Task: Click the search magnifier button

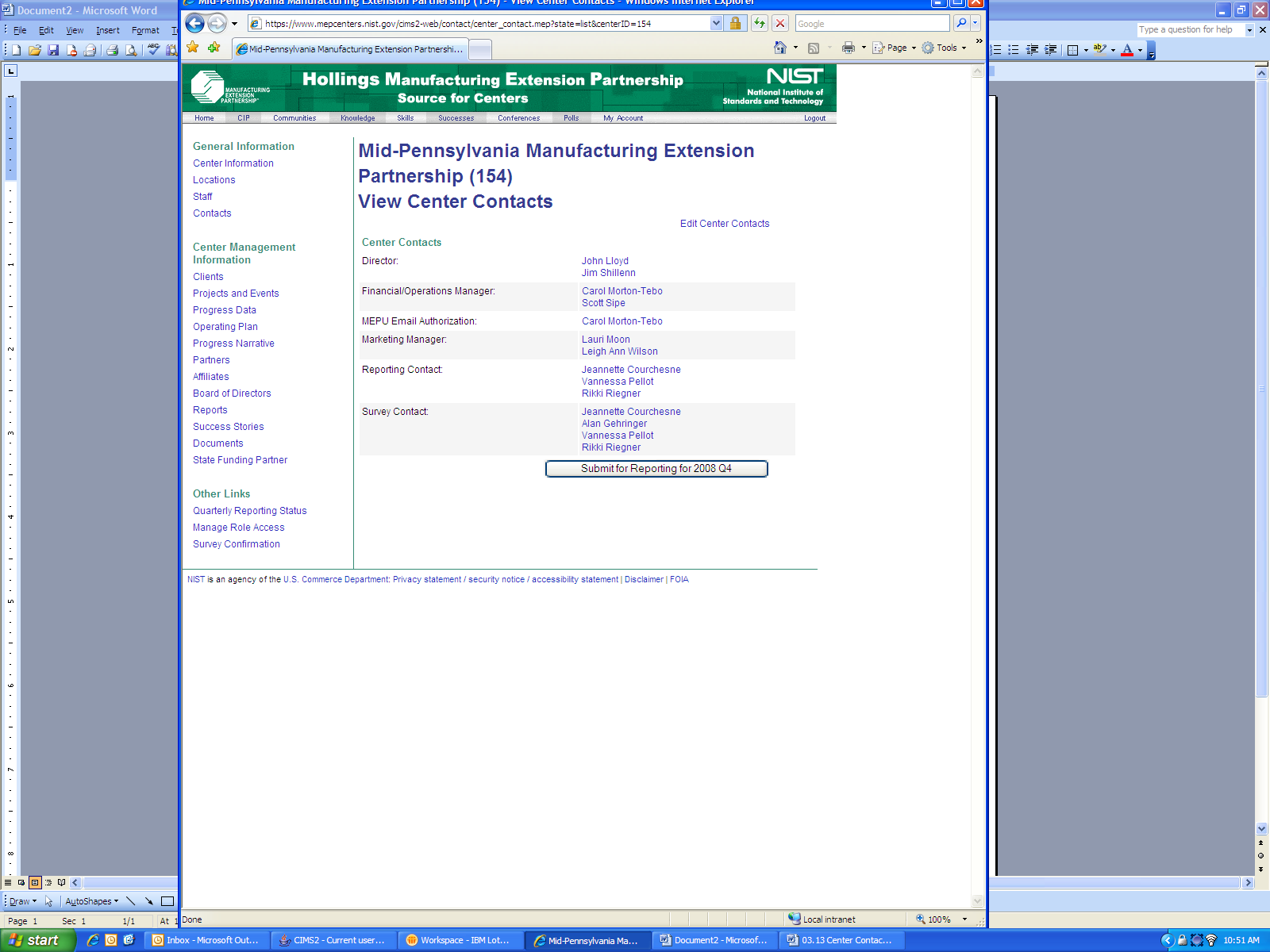Action: [x=961, y=24]
